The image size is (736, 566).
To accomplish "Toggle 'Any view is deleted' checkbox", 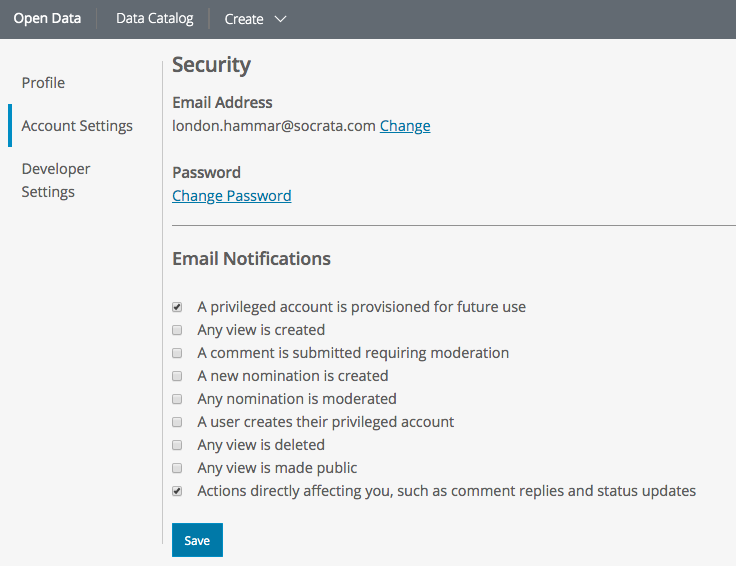I will tap(177, 445).
